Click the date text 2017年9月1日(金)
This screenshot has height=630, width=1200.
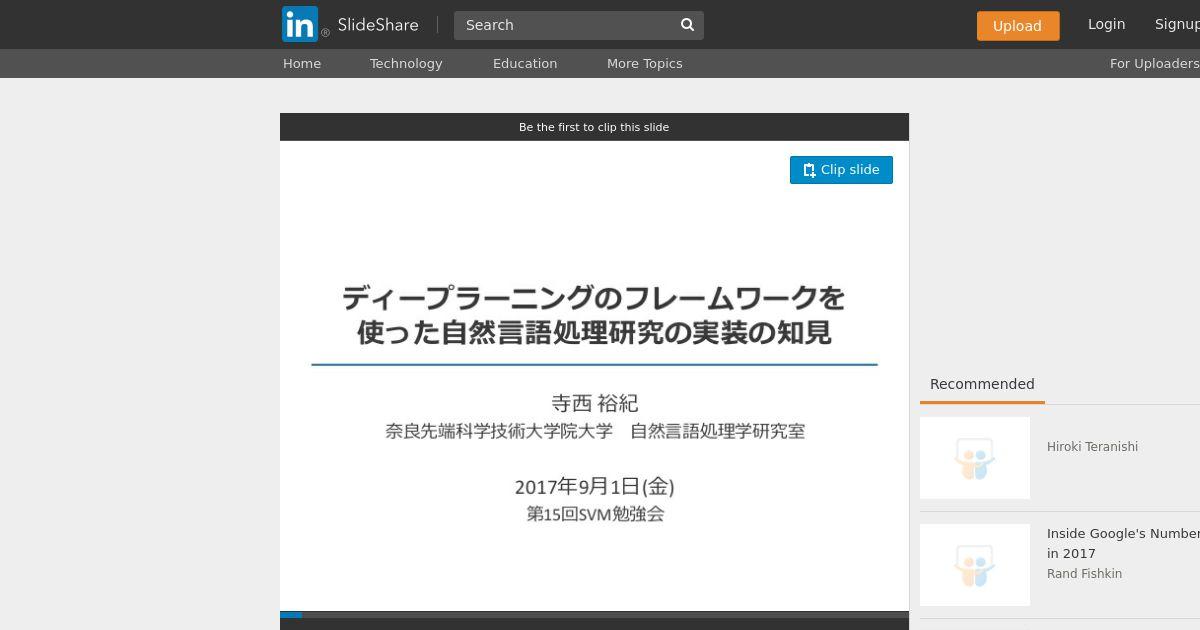point(594,487)
